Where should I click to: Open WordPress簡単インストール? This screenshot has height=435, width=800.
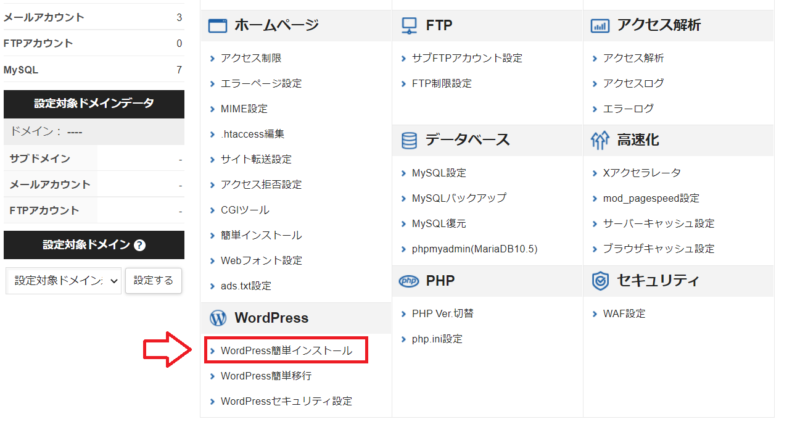coord(286,351)
